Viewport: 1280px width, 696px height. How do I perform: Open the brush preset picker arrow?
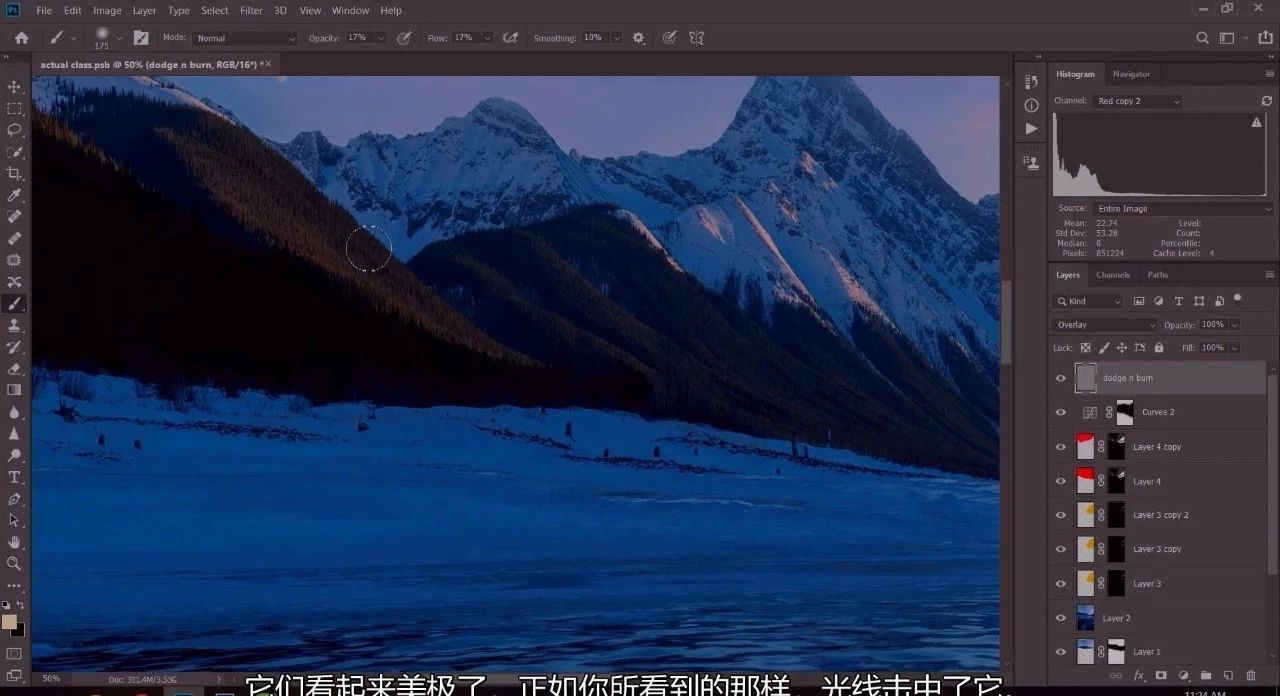click(119, 38)
